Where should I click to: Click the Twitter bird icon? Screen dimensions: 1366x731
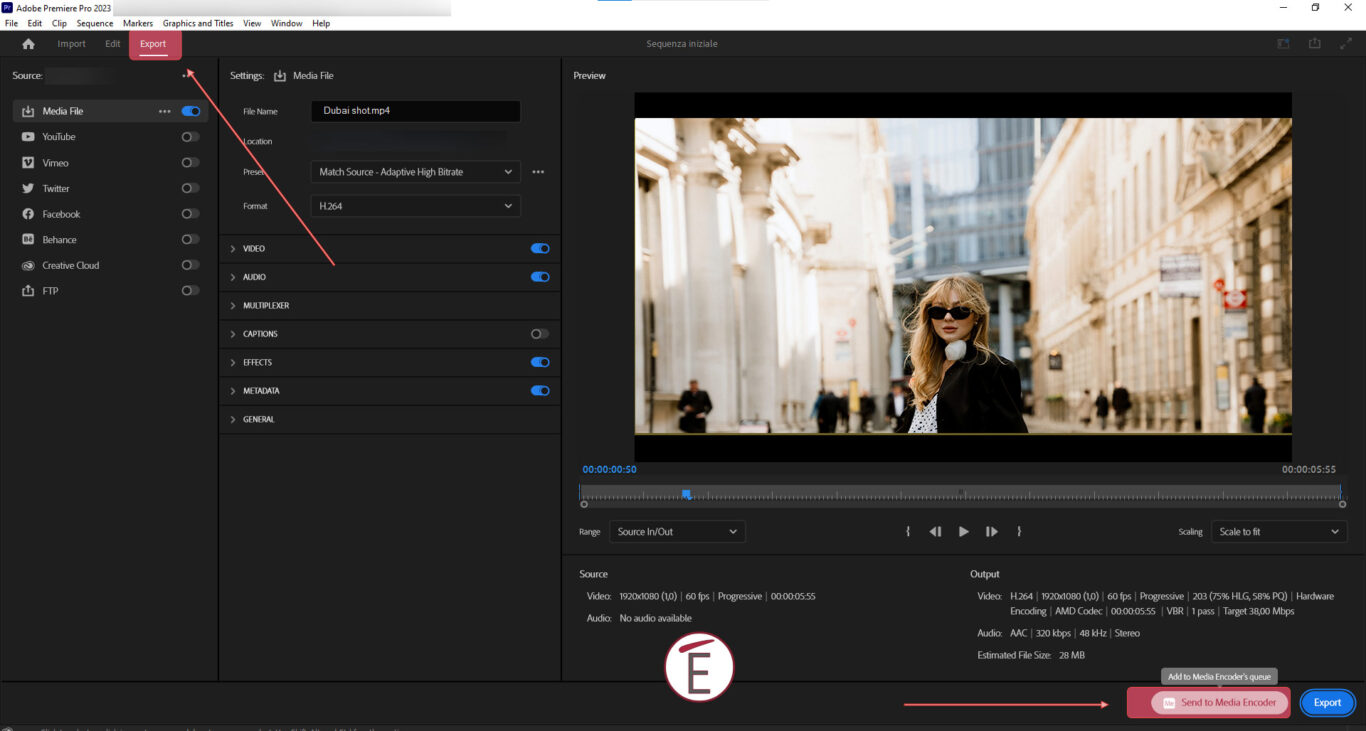pos(28,188)
